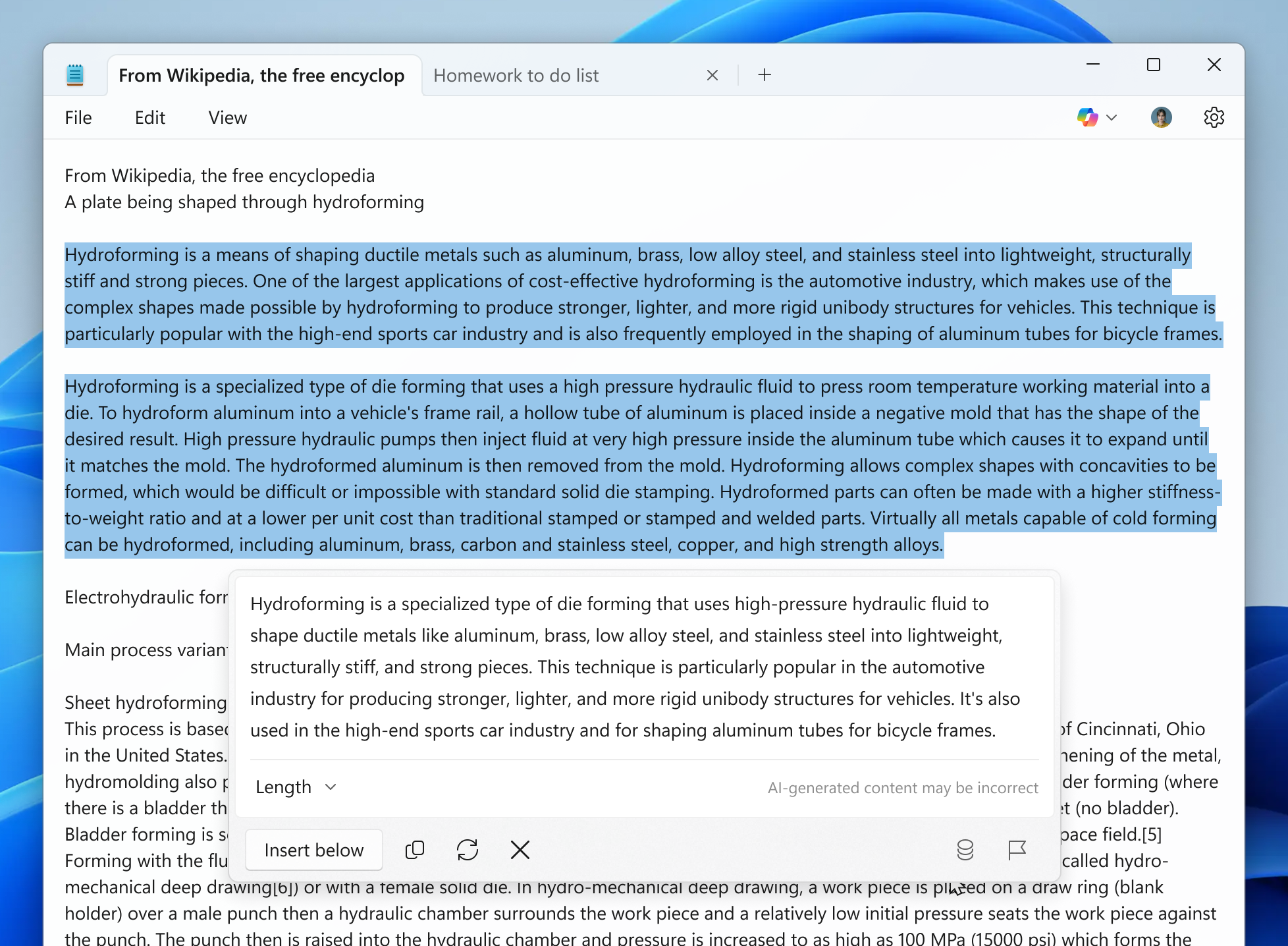1288x946 pixels.
Task: Click the new tab plus button
Action: [x=766, y=74]
